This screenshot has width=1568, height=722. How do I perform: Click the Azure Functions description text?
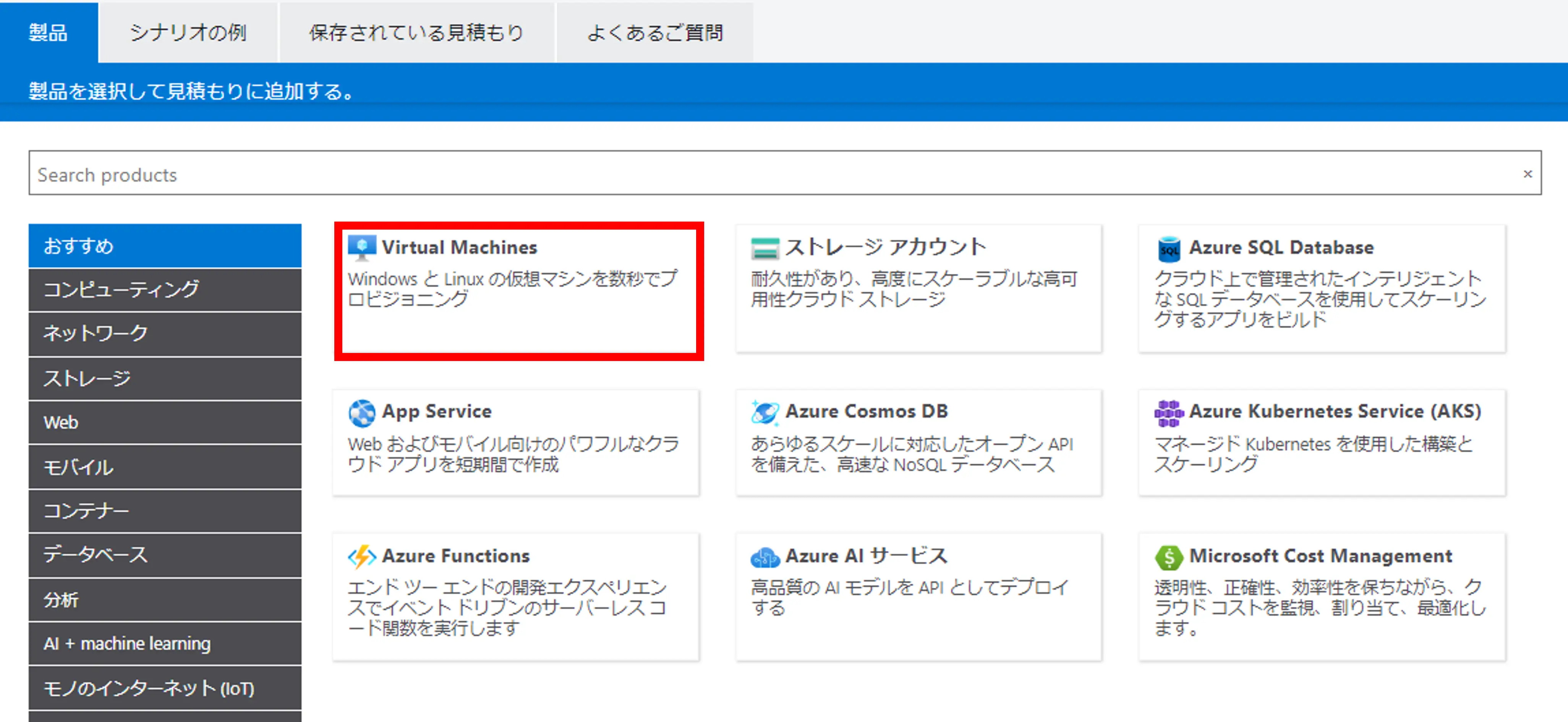pyautogui.click(x=507, y=607)
